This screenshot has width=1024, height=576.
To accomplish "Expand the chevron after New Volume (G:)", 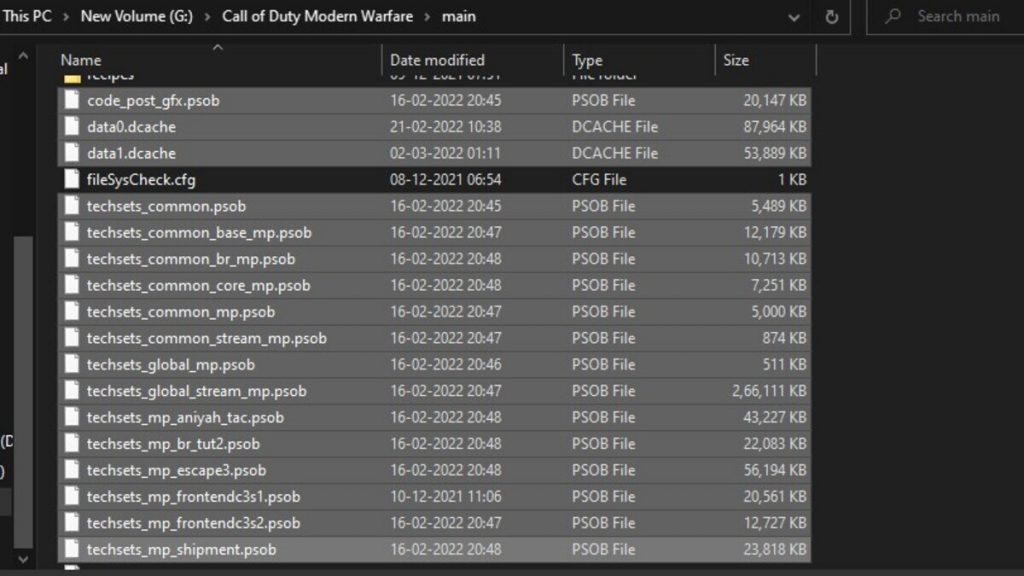I will [x=207, y=17].
